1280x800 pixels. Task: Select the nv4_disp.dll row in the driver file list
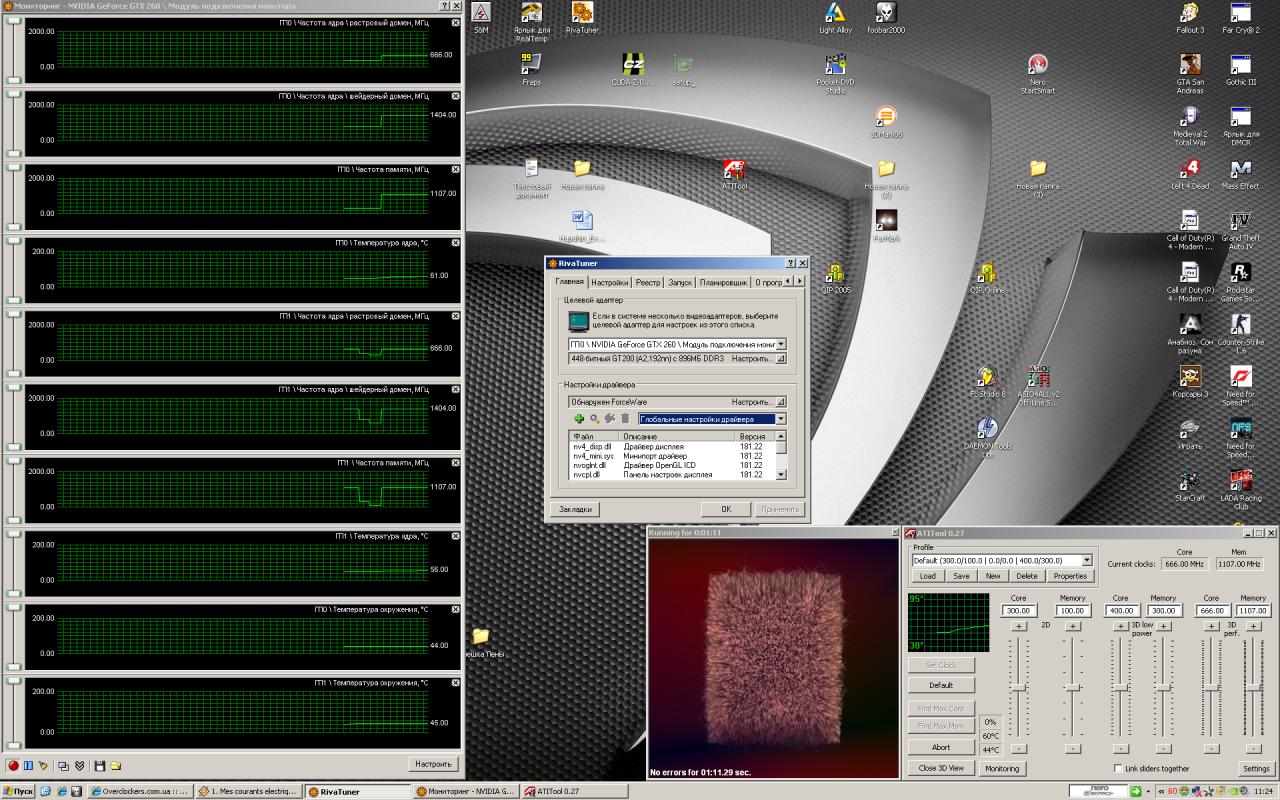(672, 446)
